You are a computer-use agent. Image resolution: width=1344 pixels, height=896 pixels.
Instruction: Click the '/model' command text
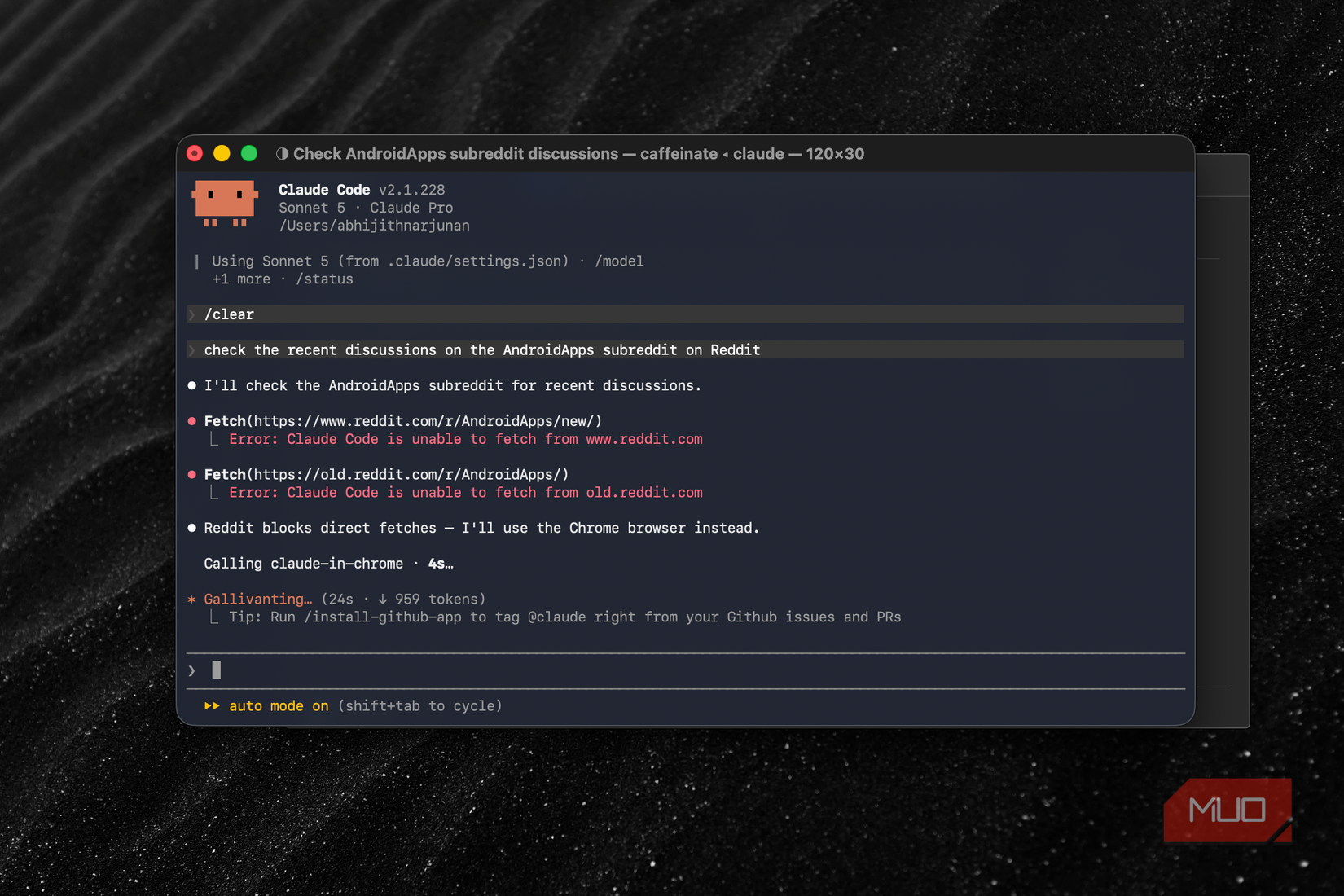pyautogui.click(x=619, y=261)
